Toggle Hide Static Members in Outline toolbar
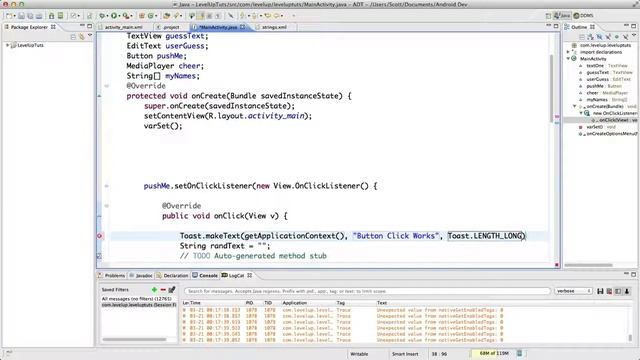 click(x=608, y=37)
